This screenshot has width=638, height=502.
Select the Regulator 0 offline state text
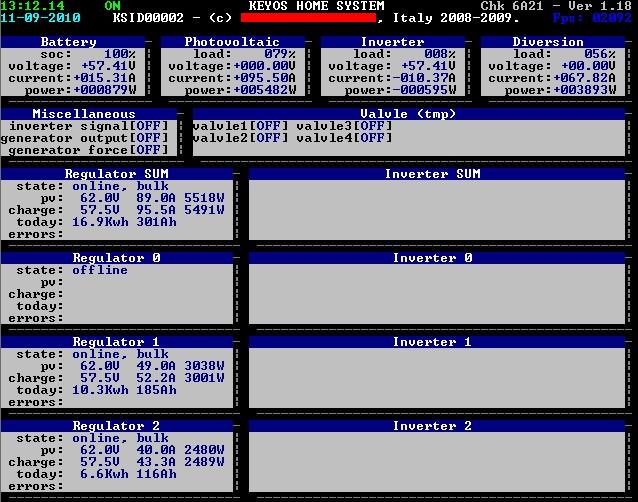click(x=100, y=270)
